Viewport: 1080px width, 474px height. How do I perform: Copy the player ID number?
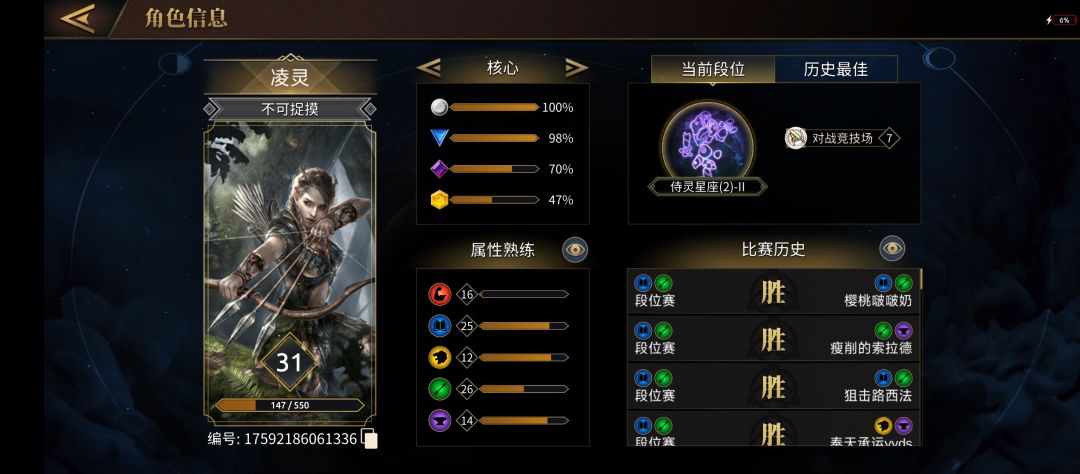click(x=370, y=439)
